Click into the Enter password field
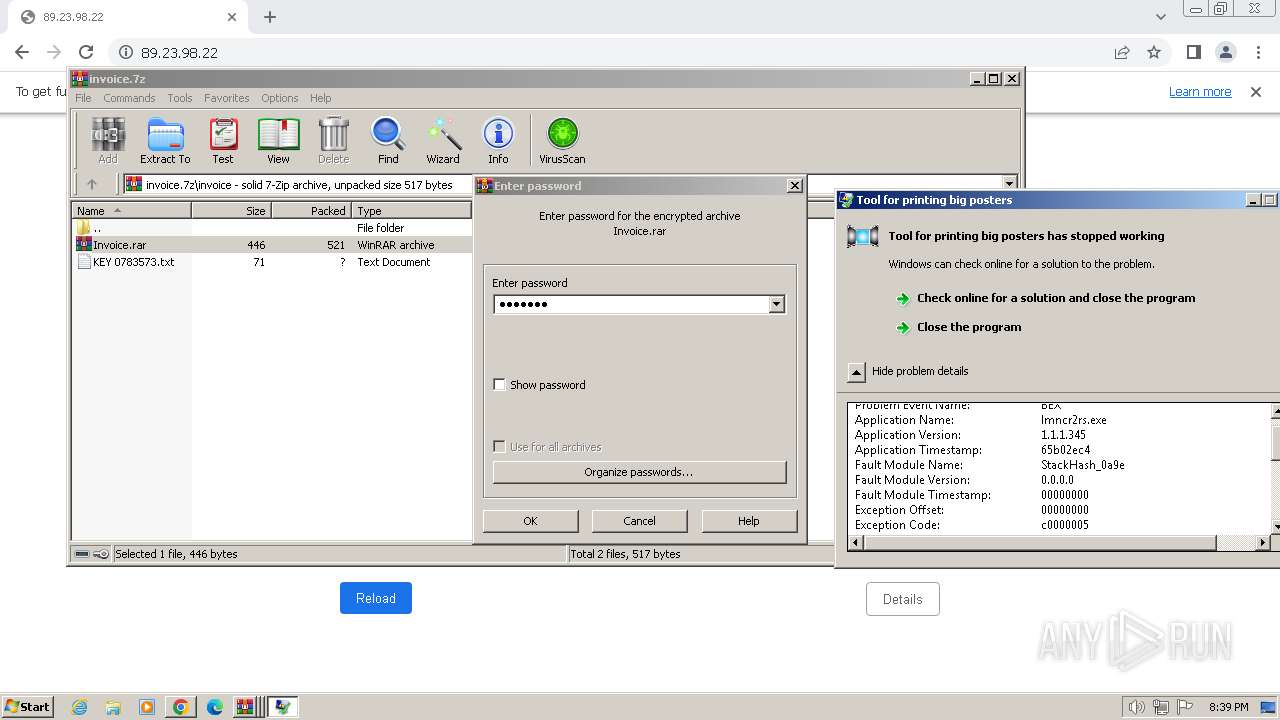This screenshot has width=1280, height=720. click(x=630, y=304)
